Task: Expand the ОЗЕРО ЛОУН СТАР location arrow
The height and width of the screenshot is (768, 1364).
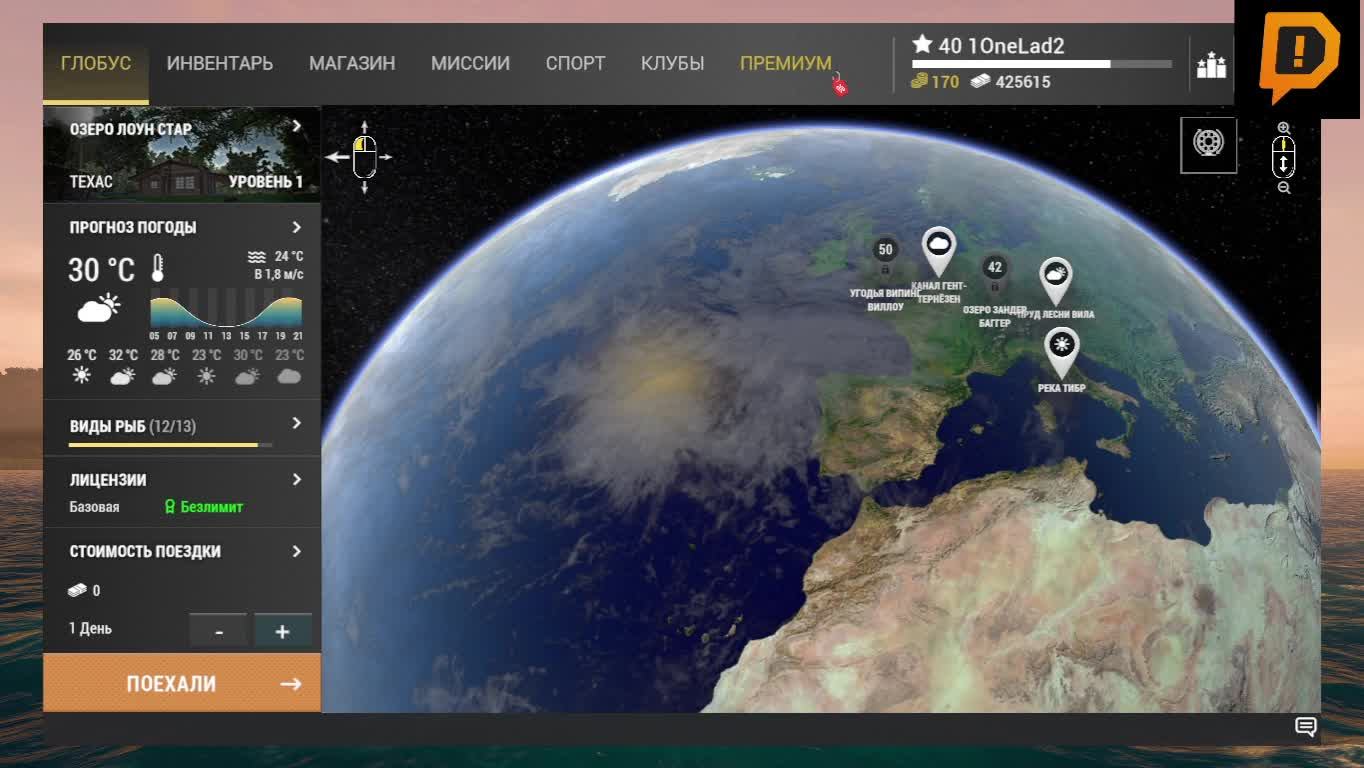Action: point(297,126)
